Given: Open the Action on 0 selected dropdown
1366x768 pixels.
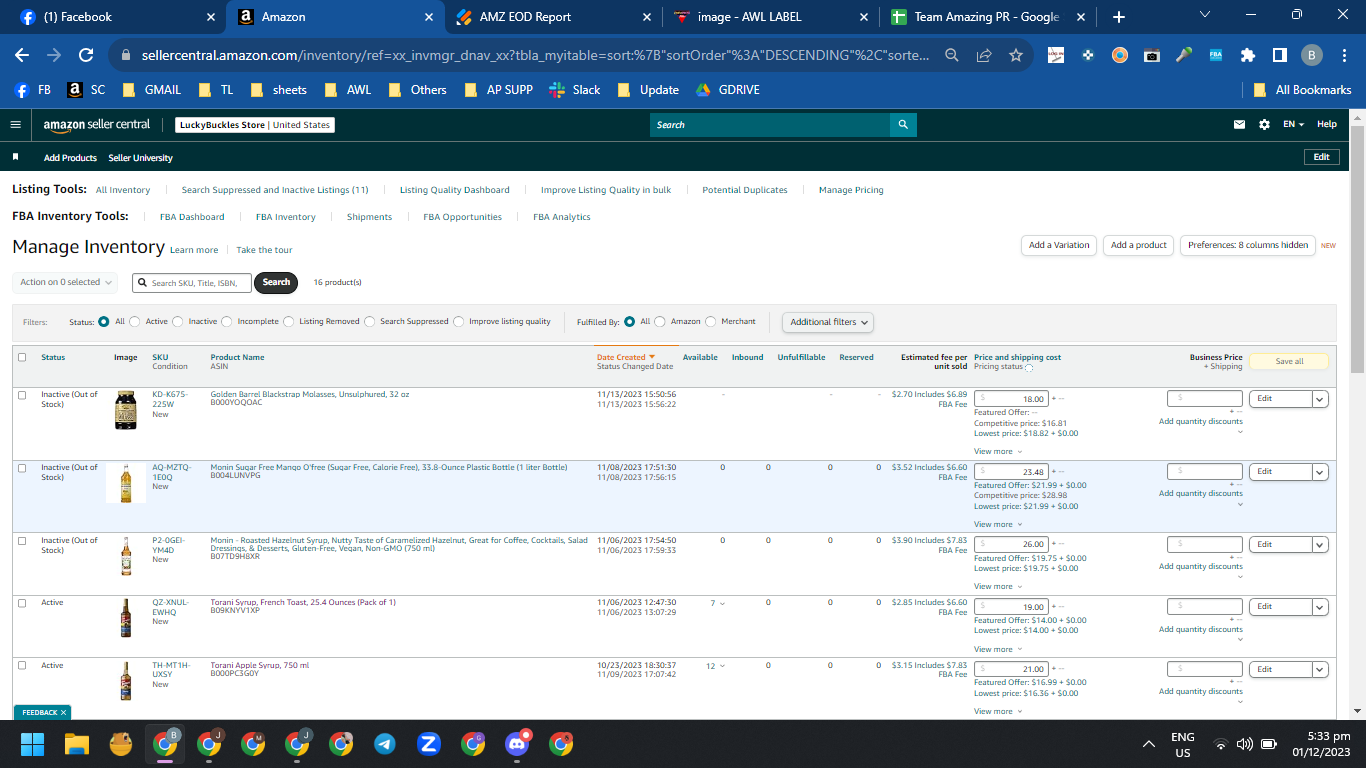Looking at the screenshot, I should (65, 282).
